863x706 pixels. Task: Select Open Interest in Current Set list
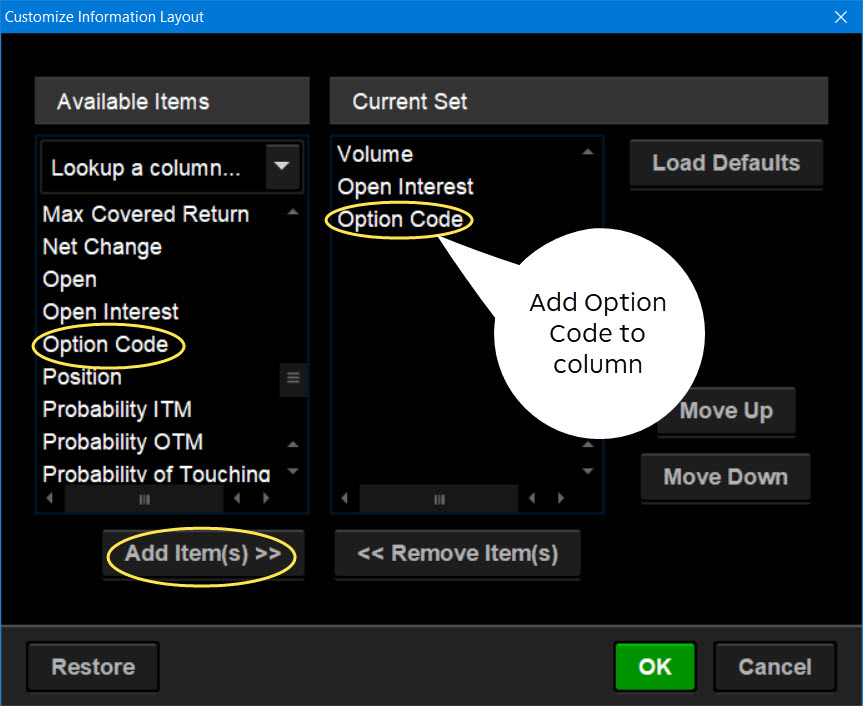[405, 187]
